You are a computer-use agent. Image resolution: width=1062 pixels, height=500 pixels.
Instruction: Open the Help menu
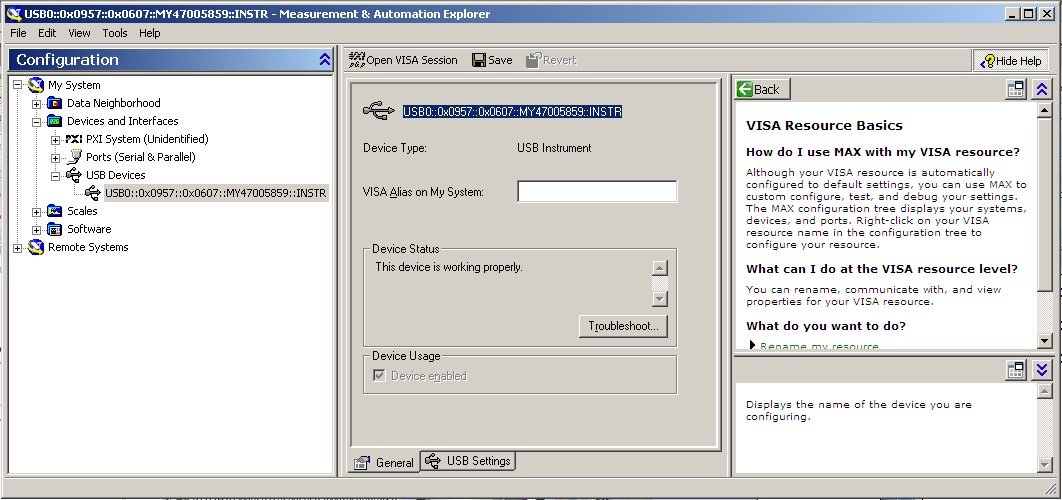click(x=150, y=33)
